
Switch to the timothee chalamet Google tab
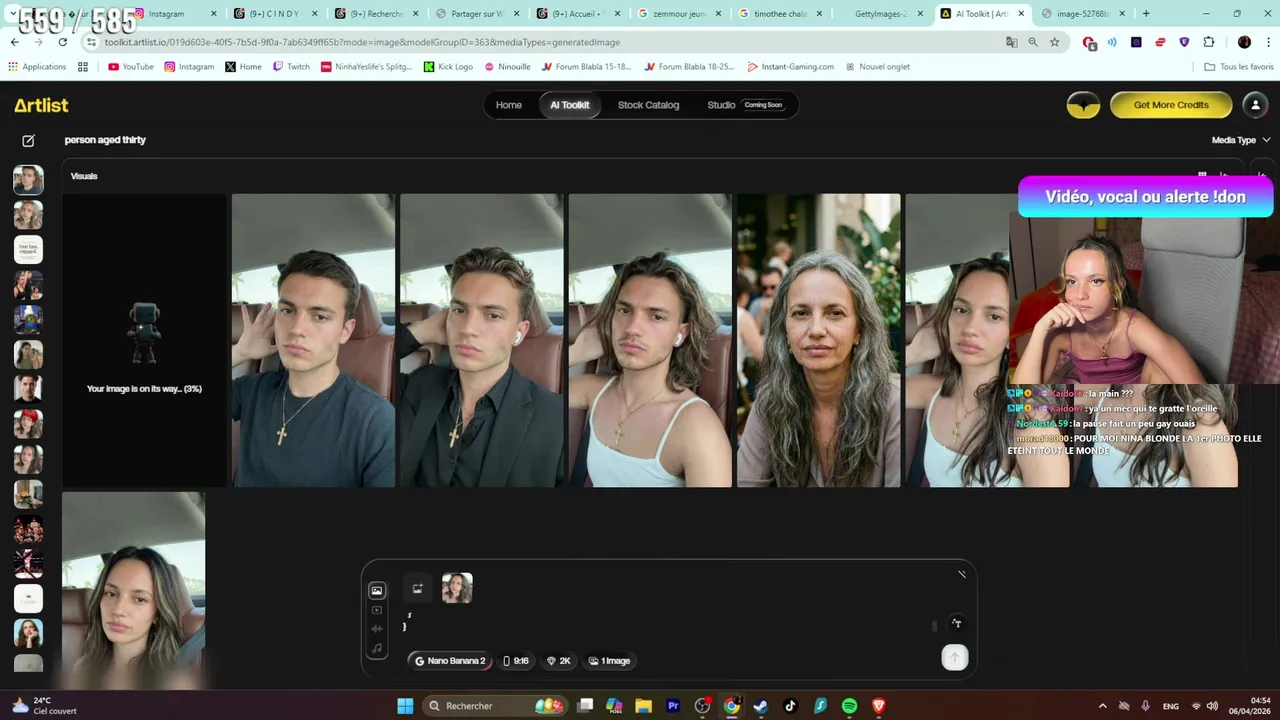pos(781,14)
